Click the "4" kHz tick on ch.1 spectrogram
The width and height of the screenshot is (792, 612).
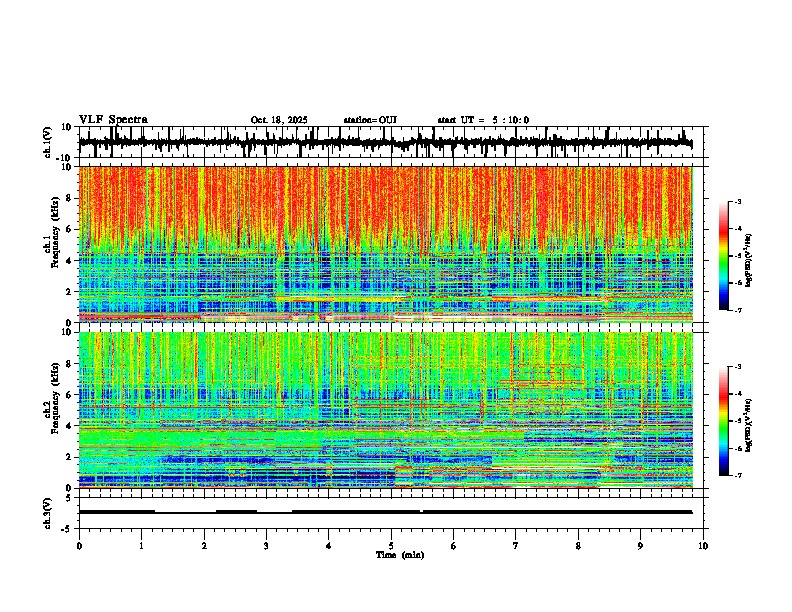click(70, 261)
